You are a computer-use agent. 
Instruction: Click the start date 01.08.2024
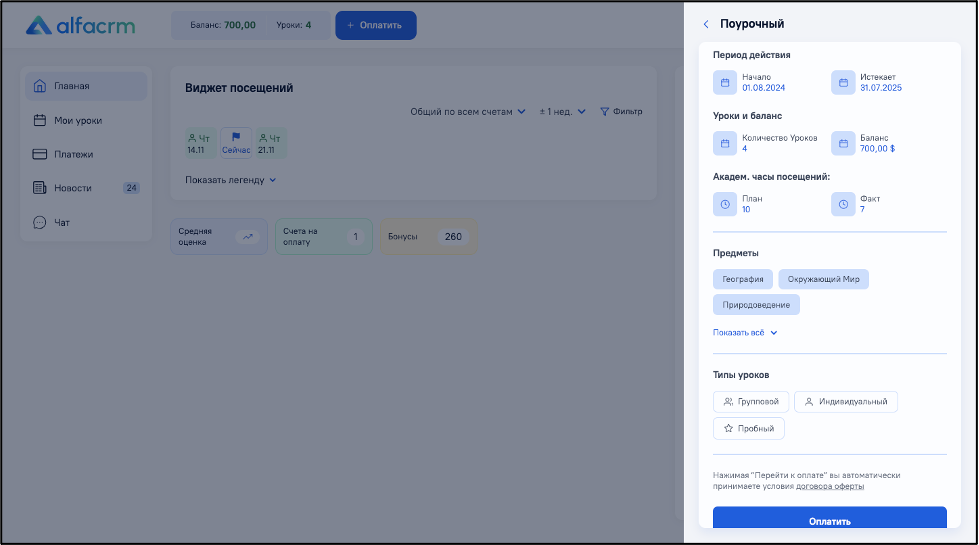764,88
